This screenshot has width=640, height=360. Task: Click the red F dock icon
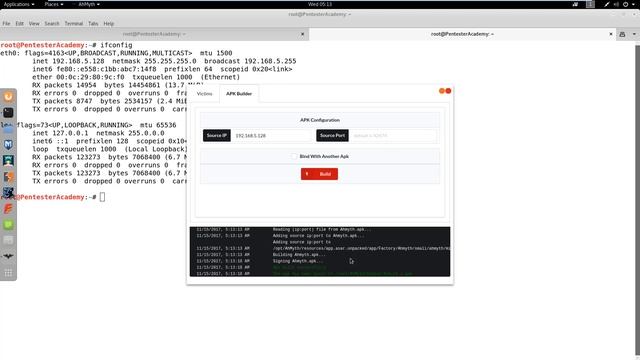point(8,209)
